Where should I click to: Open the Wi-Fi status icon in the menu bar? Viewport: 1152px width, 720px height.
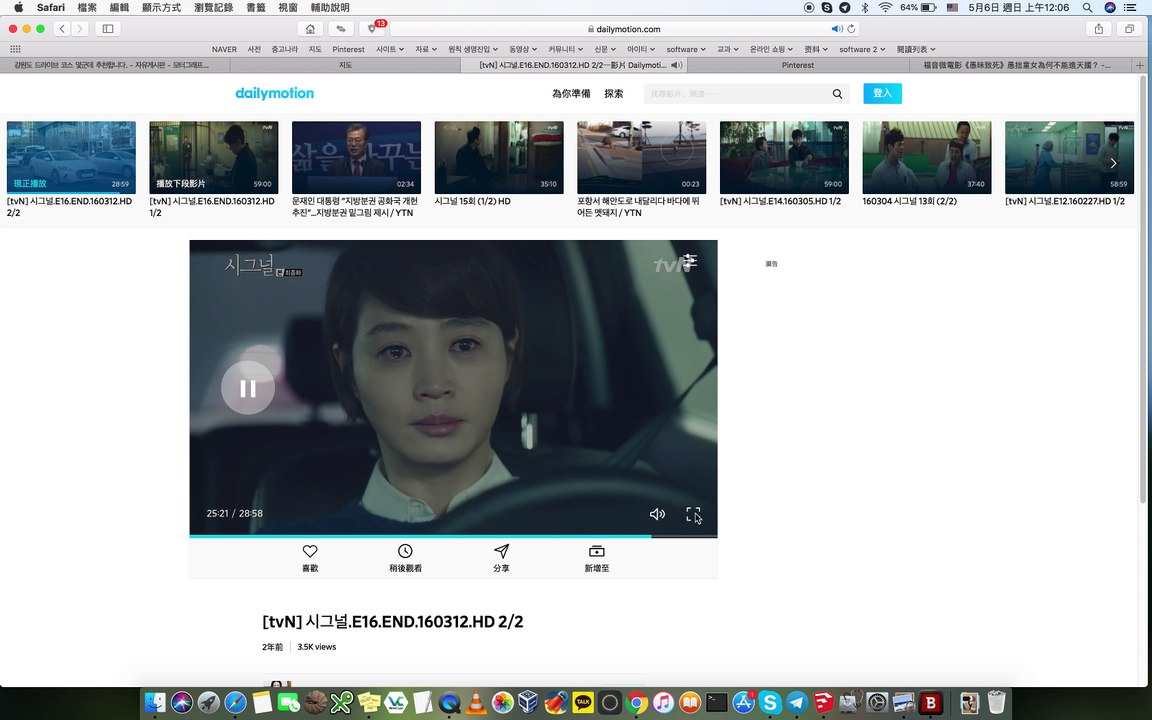[885, 7]
